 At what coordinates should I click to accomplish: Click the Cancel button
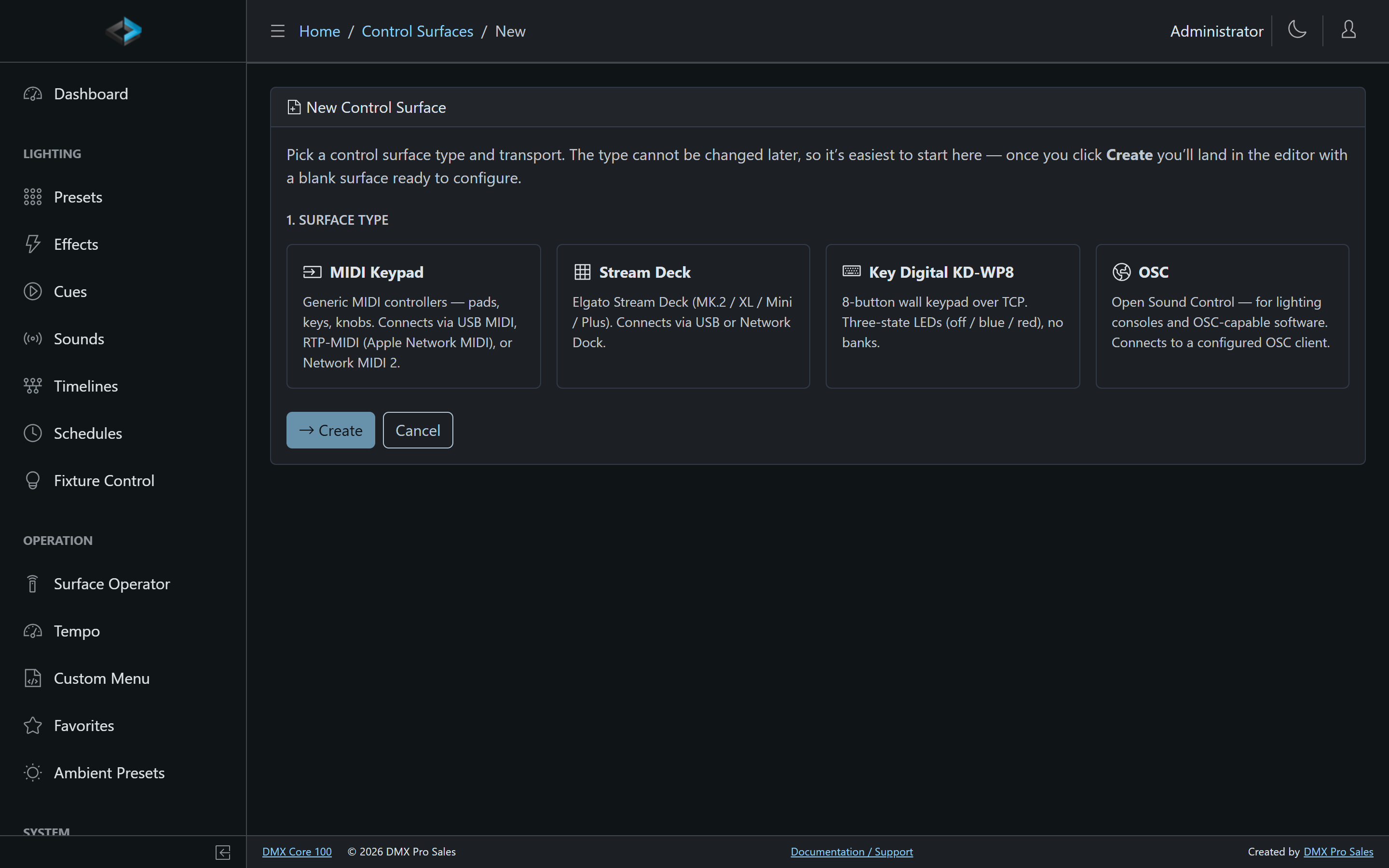[x=418, y=430]
